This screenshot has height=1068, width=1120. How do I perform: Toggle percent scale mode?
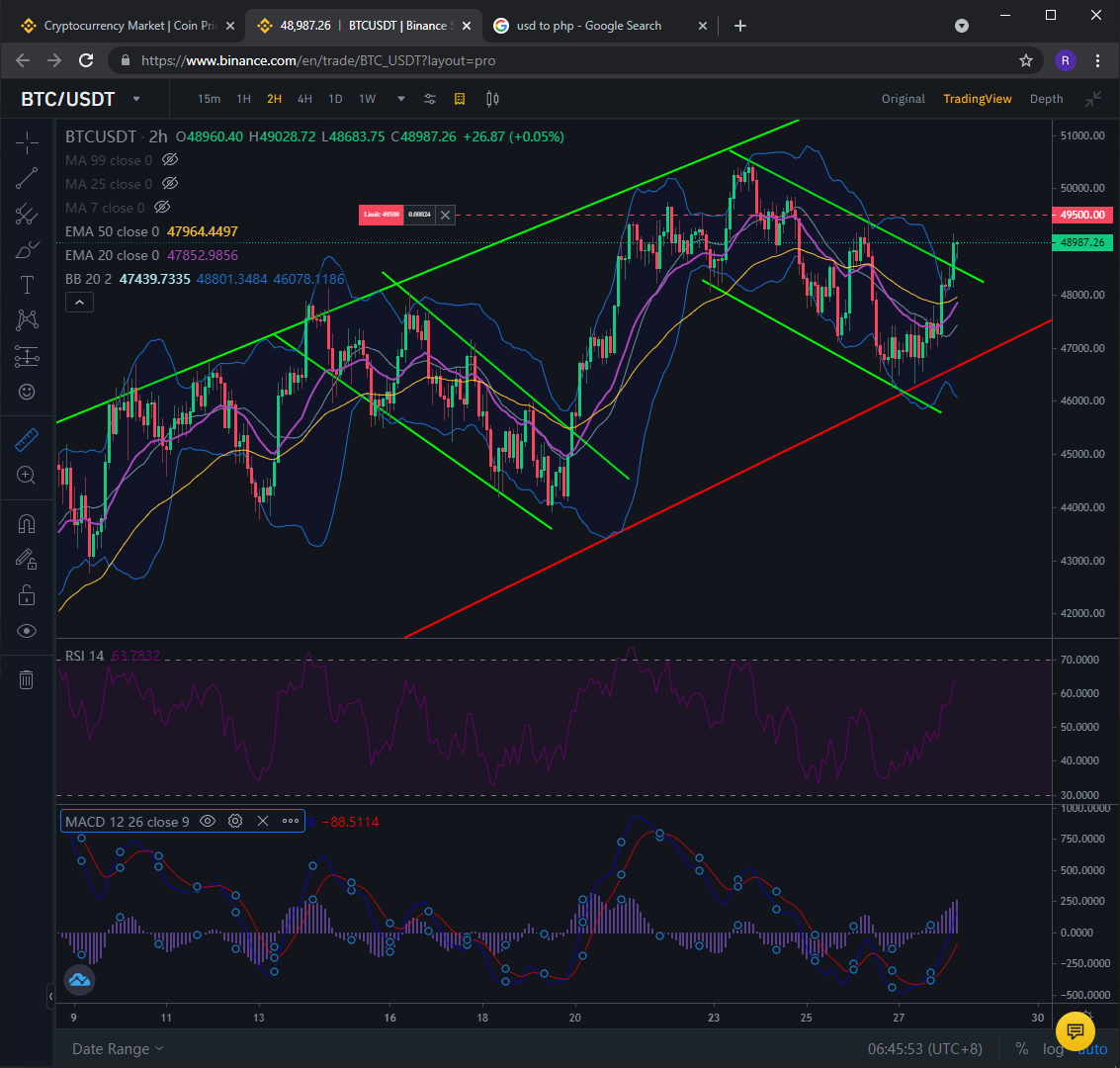(1022, 1048)
